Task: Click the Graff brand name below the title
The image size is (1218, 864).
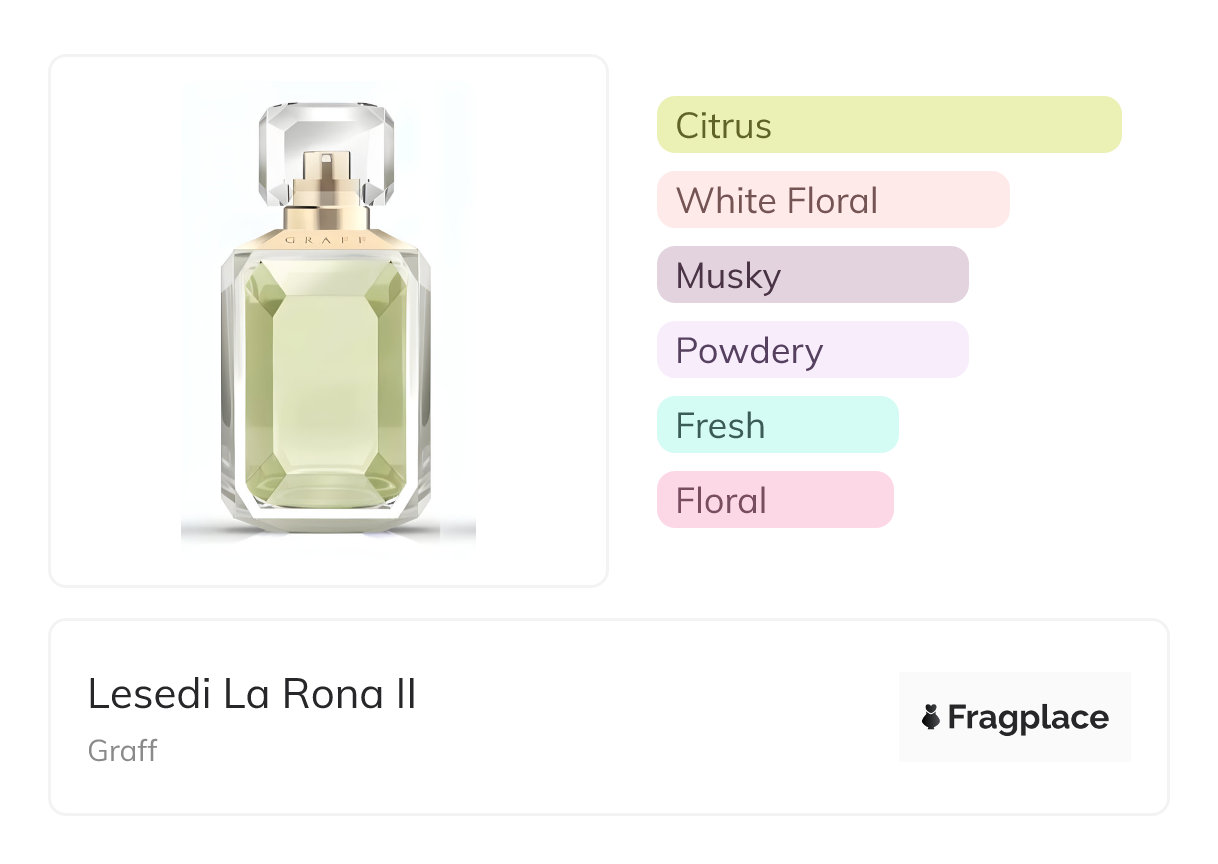Action: pyautogui.click(x=123, y=750)
